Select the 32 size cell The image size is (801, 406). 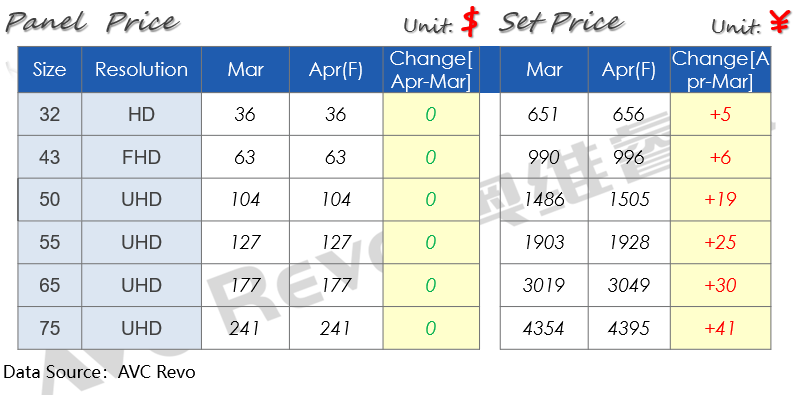(x=50, y=114)
